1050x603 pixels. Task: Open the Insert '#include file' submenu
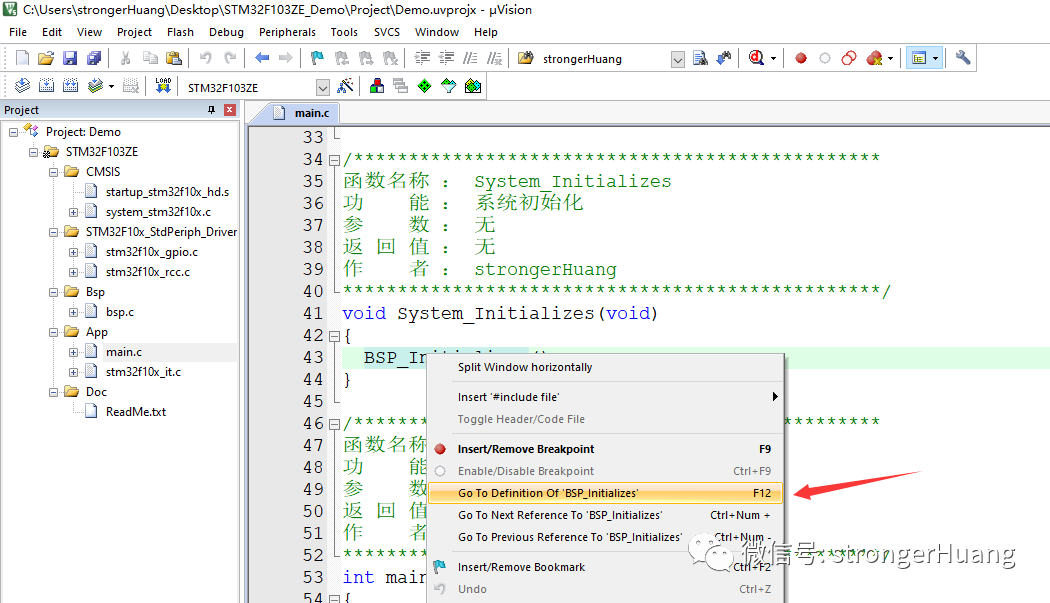[x=605, y=397]
